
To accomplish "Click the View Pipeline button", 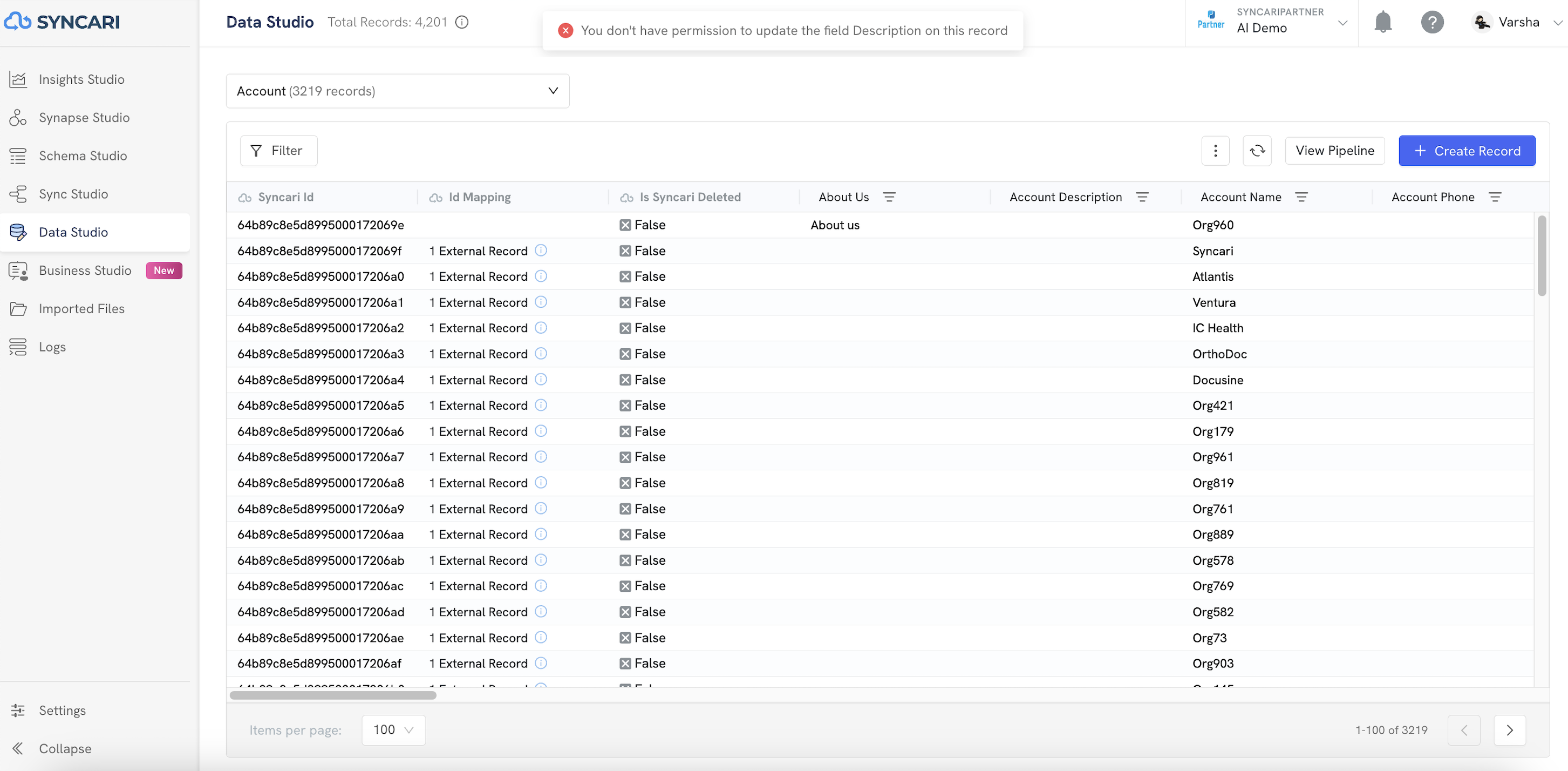I will coord(1335,151).
